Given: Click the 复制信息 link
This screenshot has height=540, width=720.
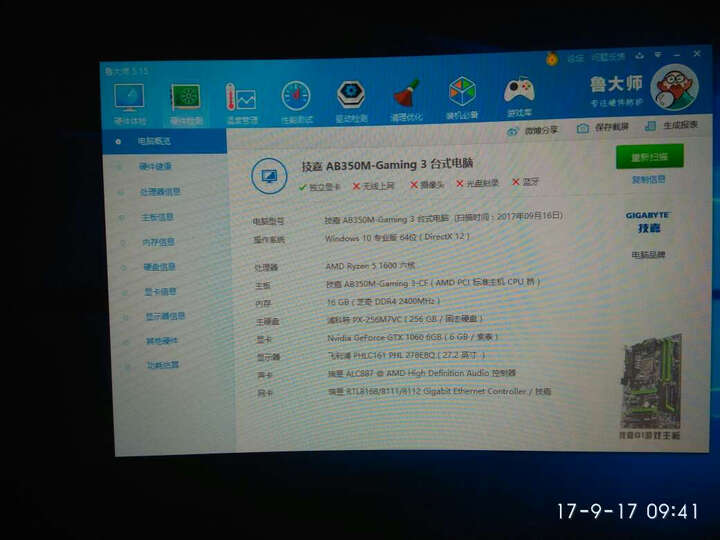Looking at the screenshot, I should 649,180.
